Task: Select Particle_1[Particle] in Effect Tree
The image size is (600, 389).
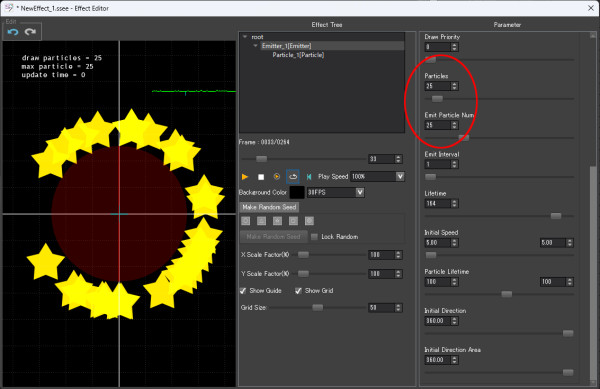Action: tap(298, 55)
